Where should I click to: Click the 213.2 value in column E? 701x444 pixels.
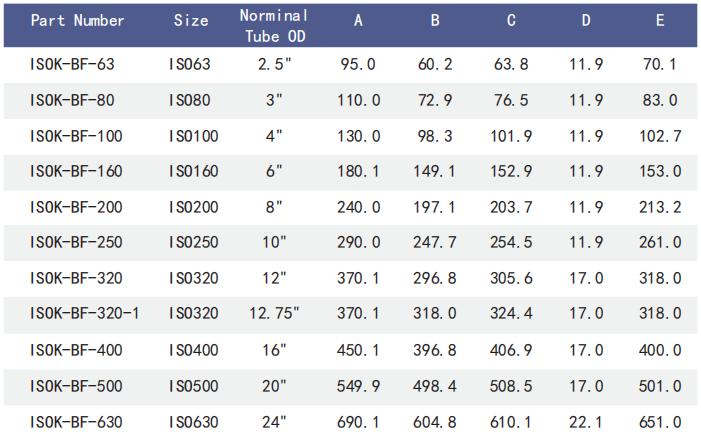coord(660,208)
